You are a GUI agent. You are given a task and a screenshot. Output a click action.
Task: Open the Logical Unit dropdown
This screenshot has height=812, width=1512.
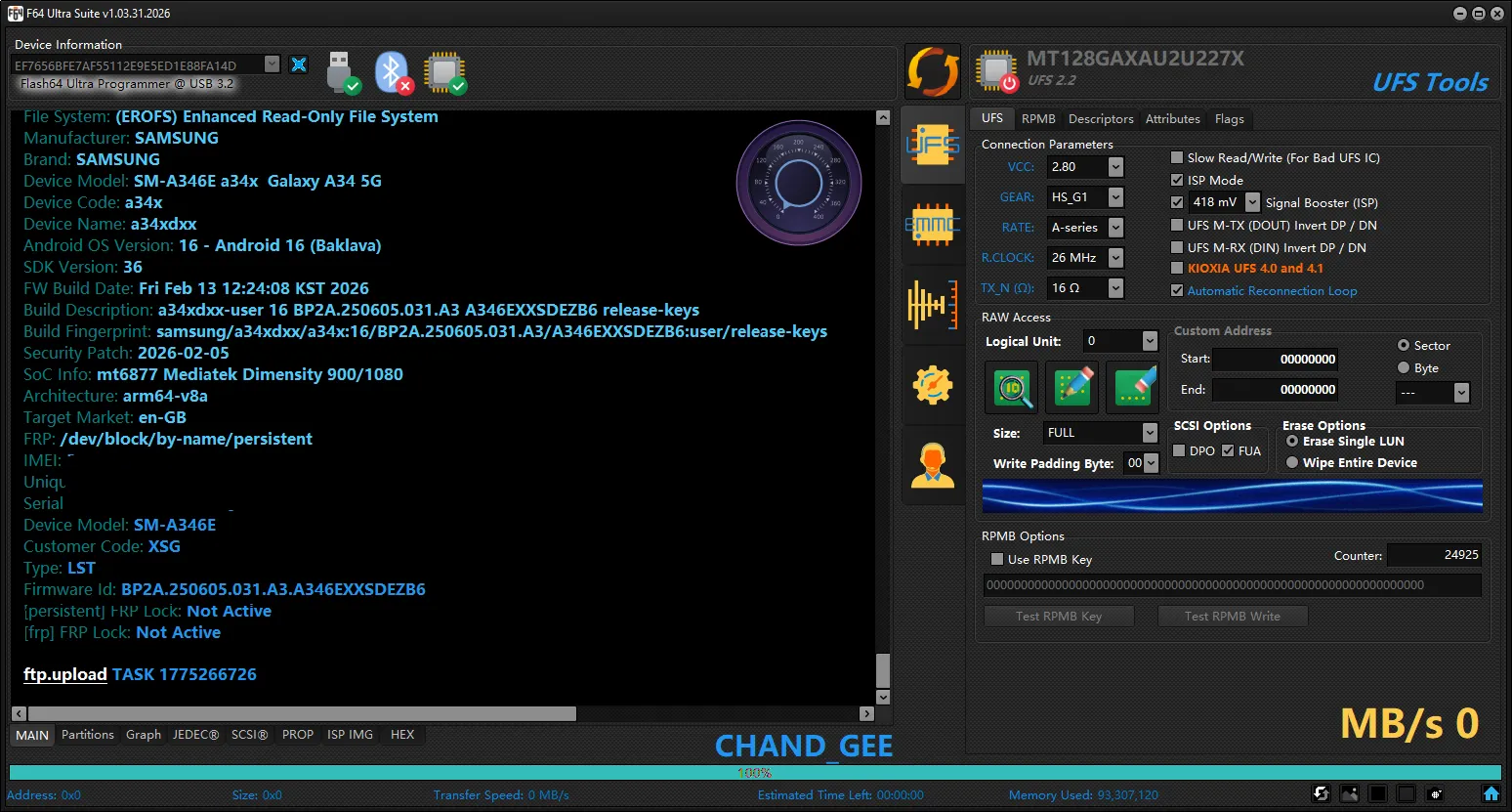click(1150, 341)
